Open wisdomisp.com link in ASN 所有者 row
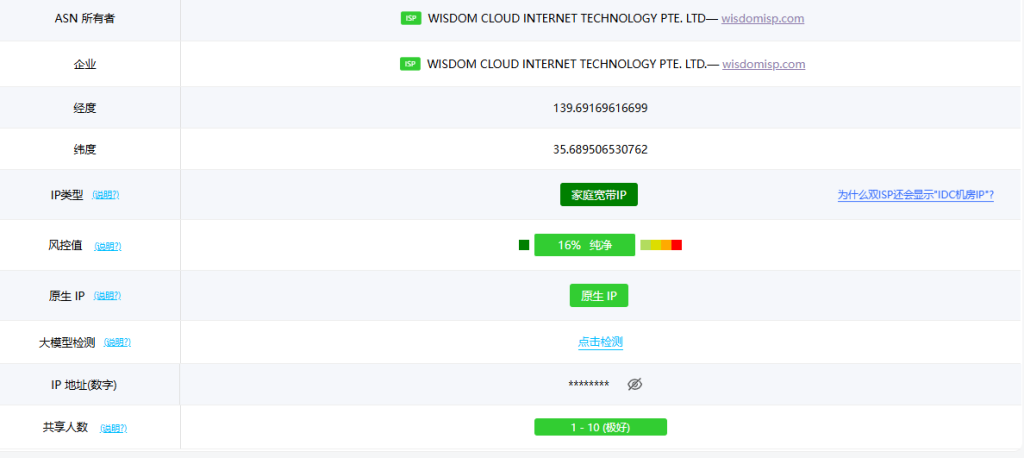Viewport: 1024px width, 458px height. 763,18
